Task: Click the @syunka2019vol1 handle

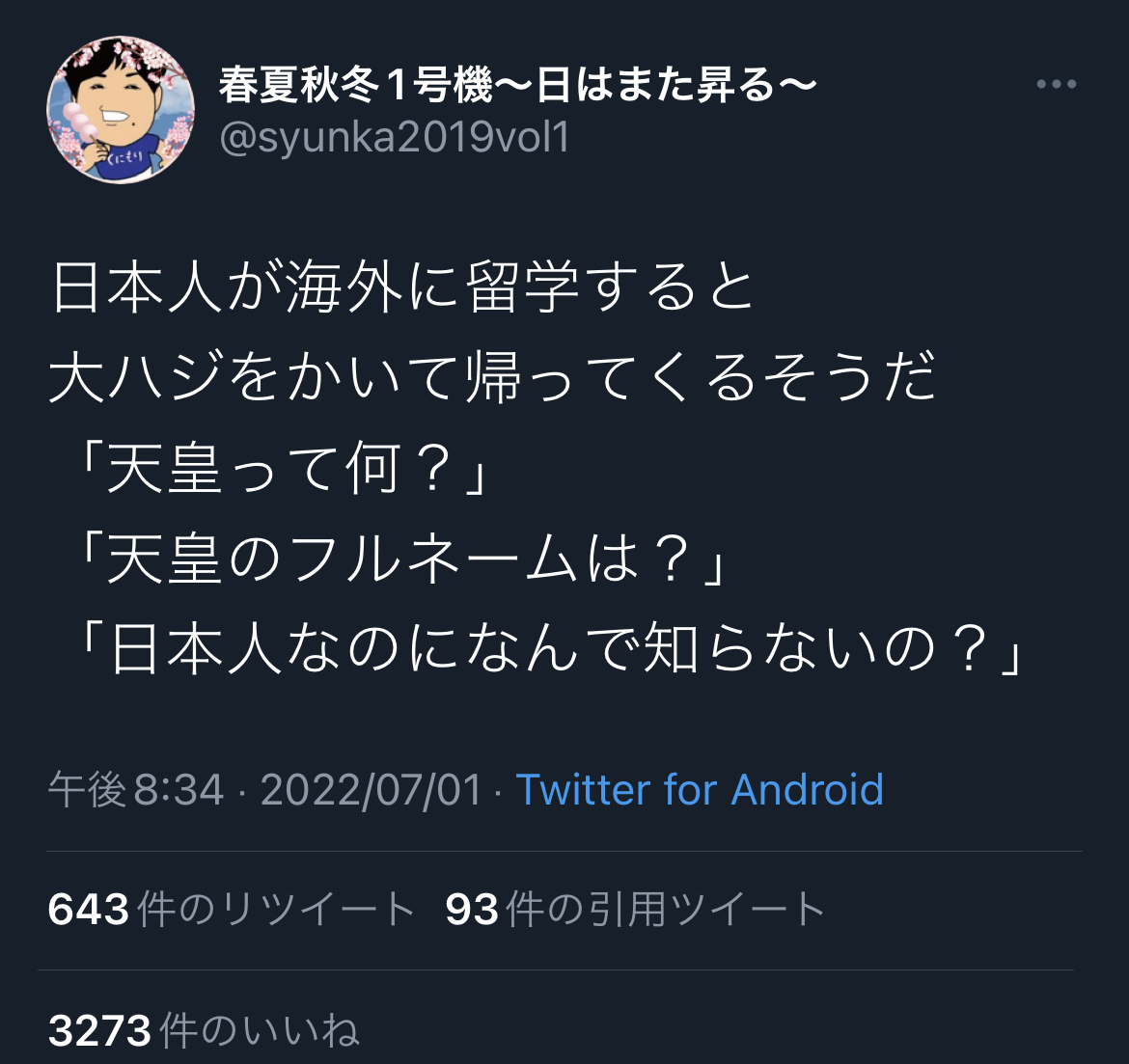Action: tap(394, 137)
